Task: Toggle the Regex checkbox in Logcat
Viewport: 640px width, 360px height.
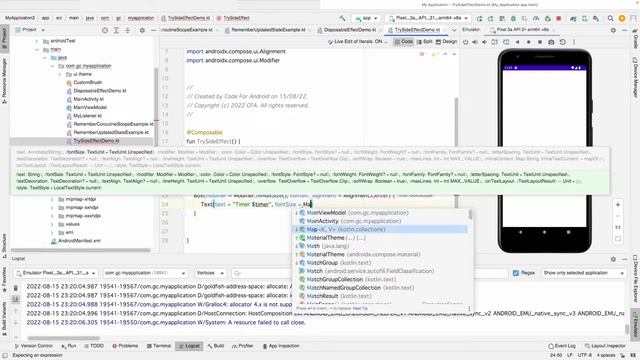Action: pyautogui.click(x=516, y=273)
